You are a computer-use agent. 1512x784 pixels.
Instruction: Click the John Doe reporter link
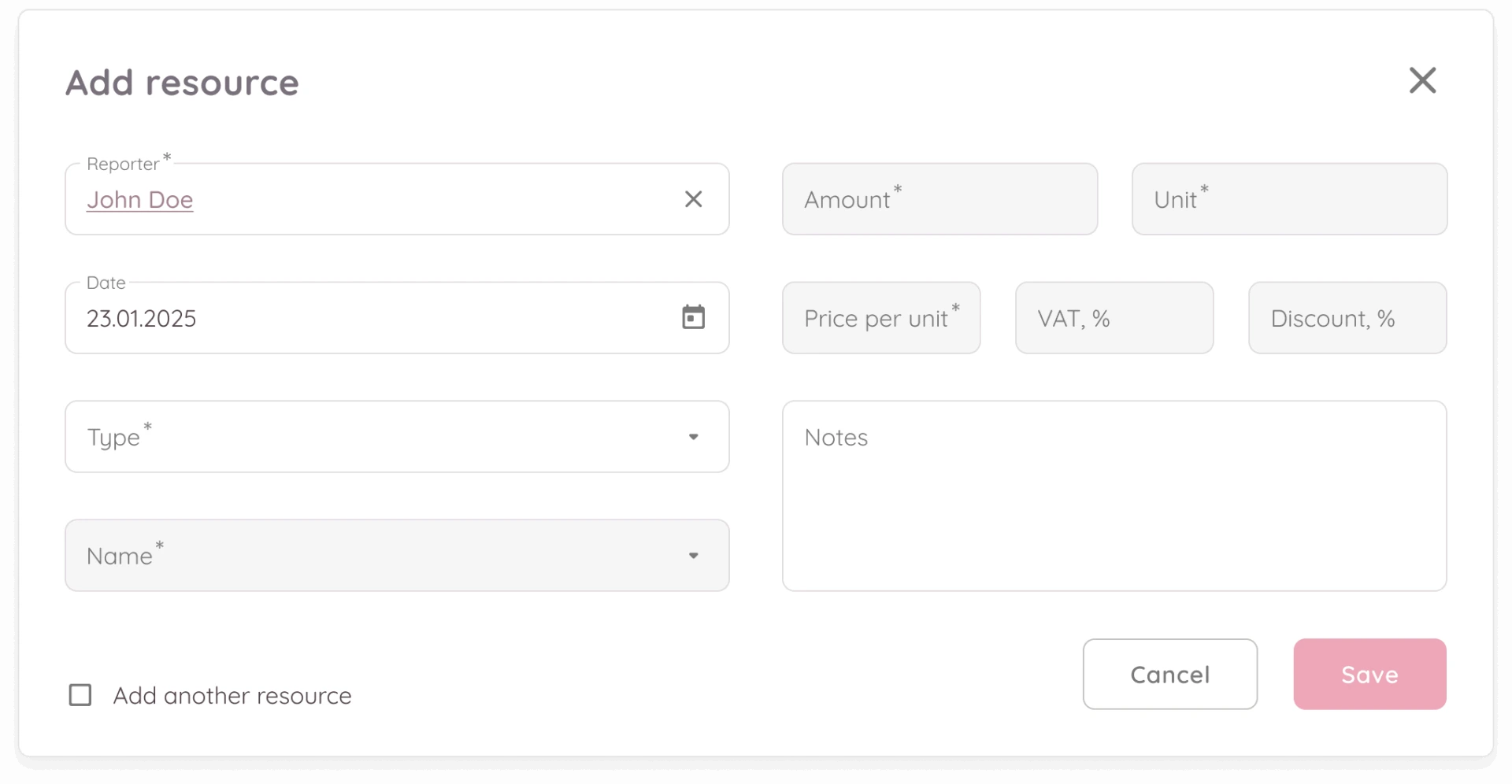tap(140, 200)
